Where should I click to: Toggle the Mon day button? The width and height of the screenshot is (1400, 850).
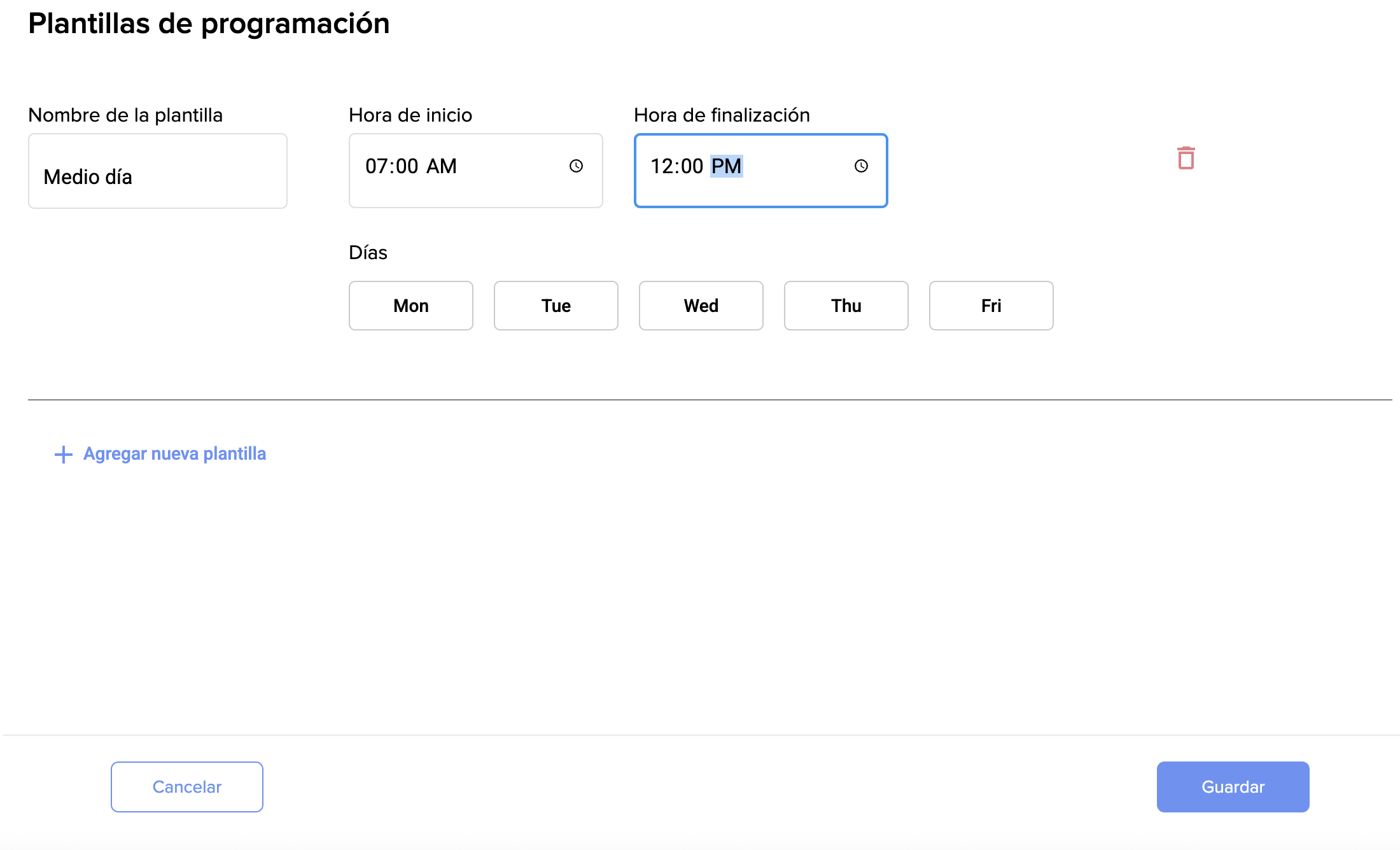click(410, 306)
